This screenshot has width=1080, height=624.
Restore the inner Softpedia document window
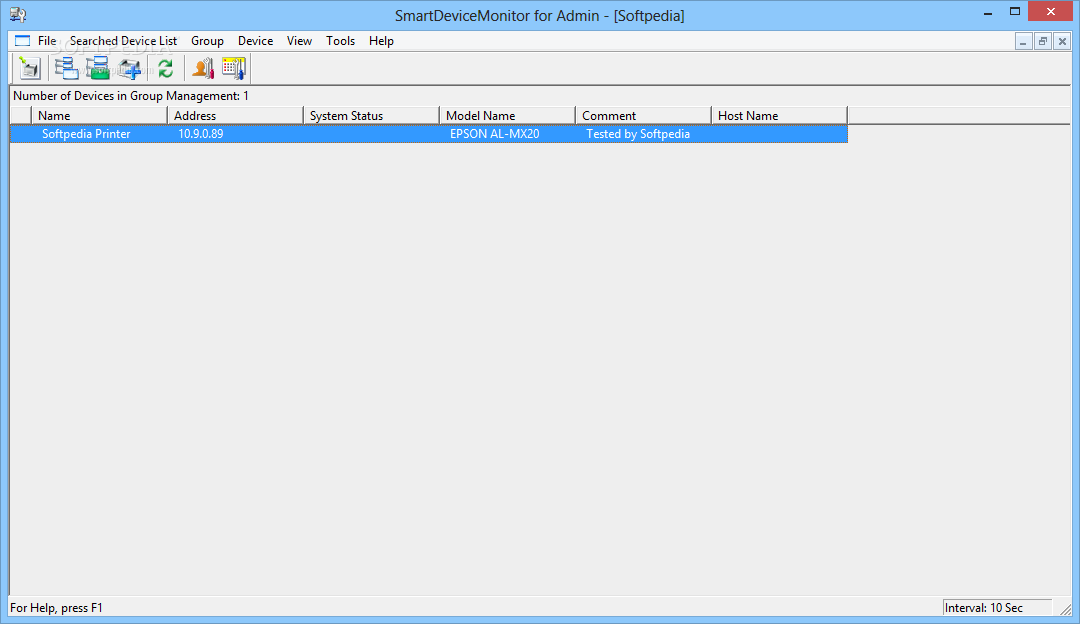pos(1043,41)
